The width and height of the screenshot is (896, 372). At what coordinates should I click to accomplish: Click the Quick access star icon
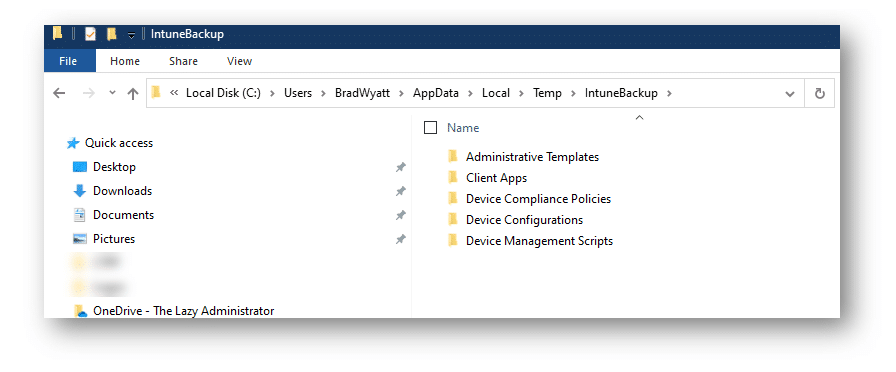[73, 143]
